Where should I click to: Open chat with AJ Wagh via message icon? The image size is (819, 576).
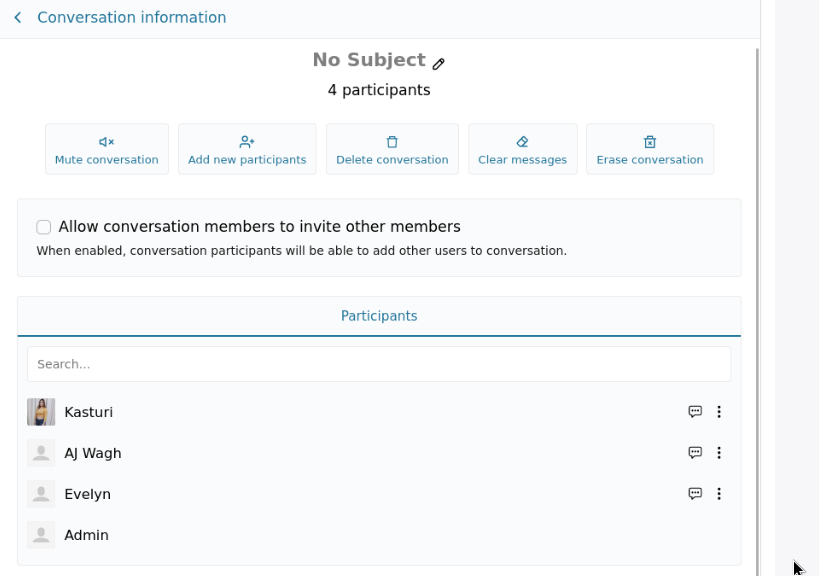[695, 452]
